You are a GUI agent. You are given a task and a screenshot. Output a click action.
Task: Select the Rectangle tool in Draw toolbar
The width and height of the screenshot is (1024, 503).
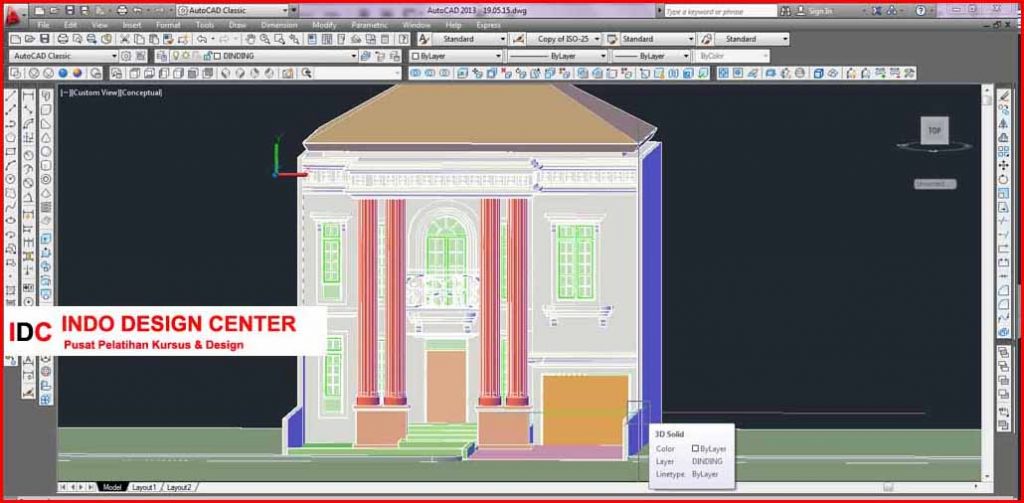tap(11, 152)
